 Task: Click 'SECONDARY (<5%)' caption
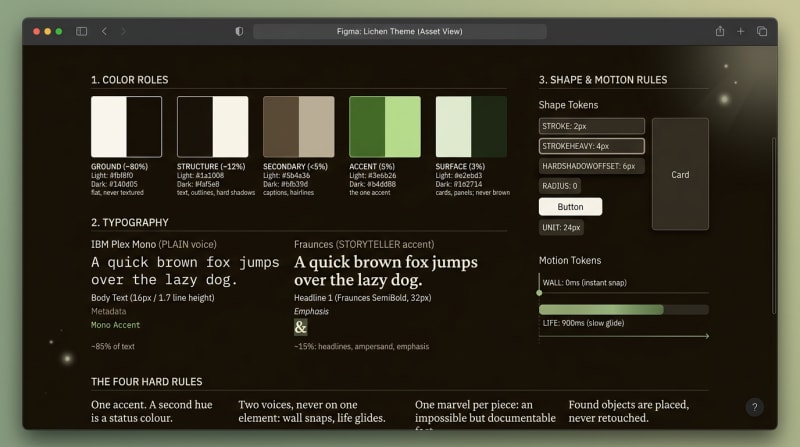pos(295,166)
